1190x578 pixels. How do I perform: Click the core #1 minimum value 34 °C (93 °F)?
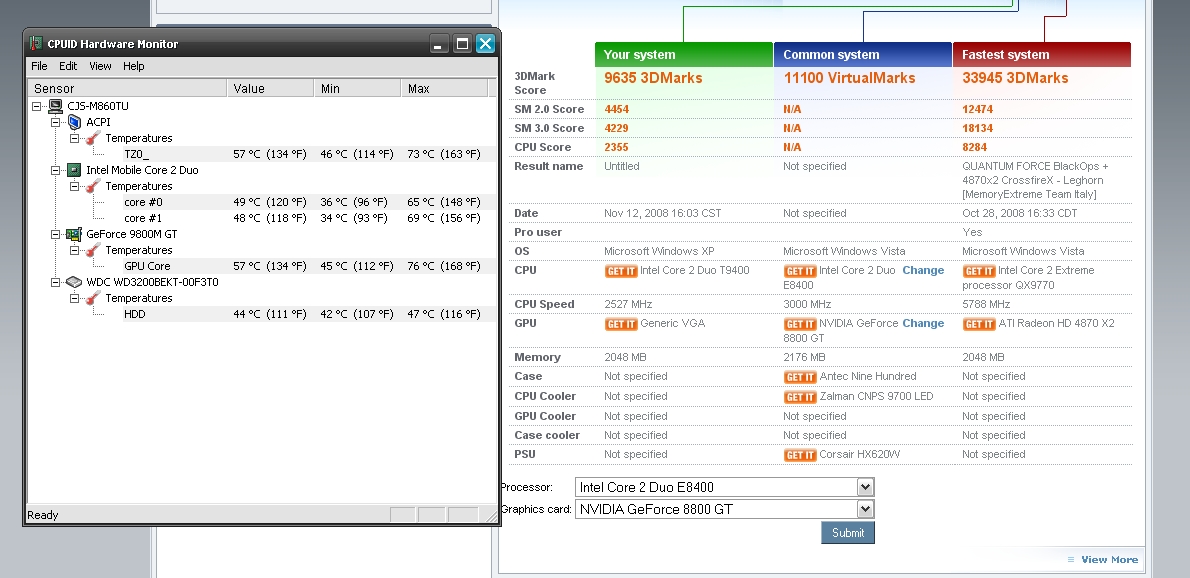click(354, 218)
